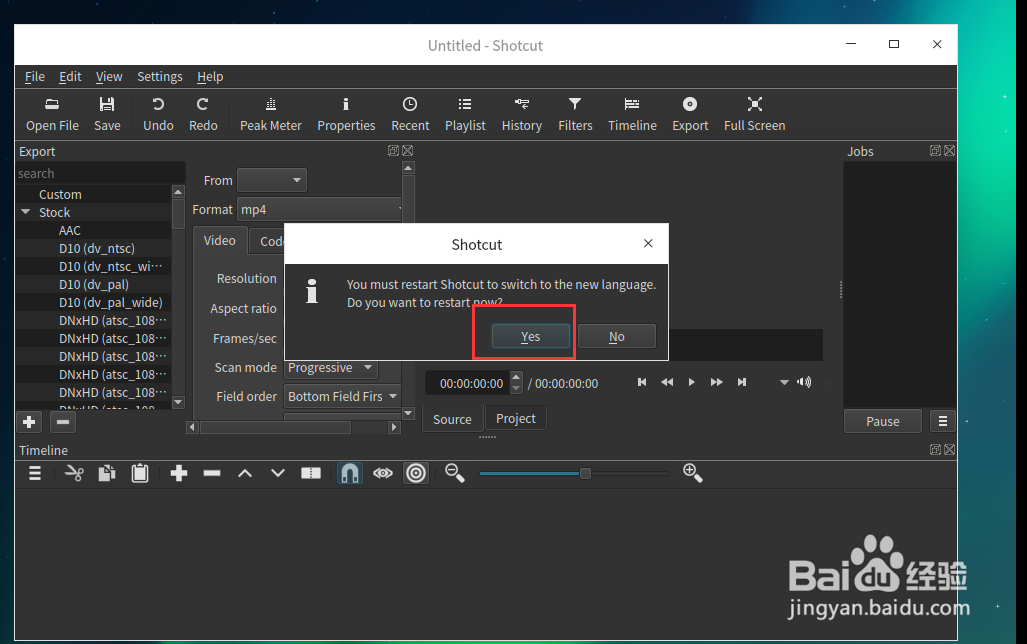Click the timeline Overwrite down-arrow icon
Image resolution: width=1027 pixels, height=644 pixels.
[x=278, y=473]
